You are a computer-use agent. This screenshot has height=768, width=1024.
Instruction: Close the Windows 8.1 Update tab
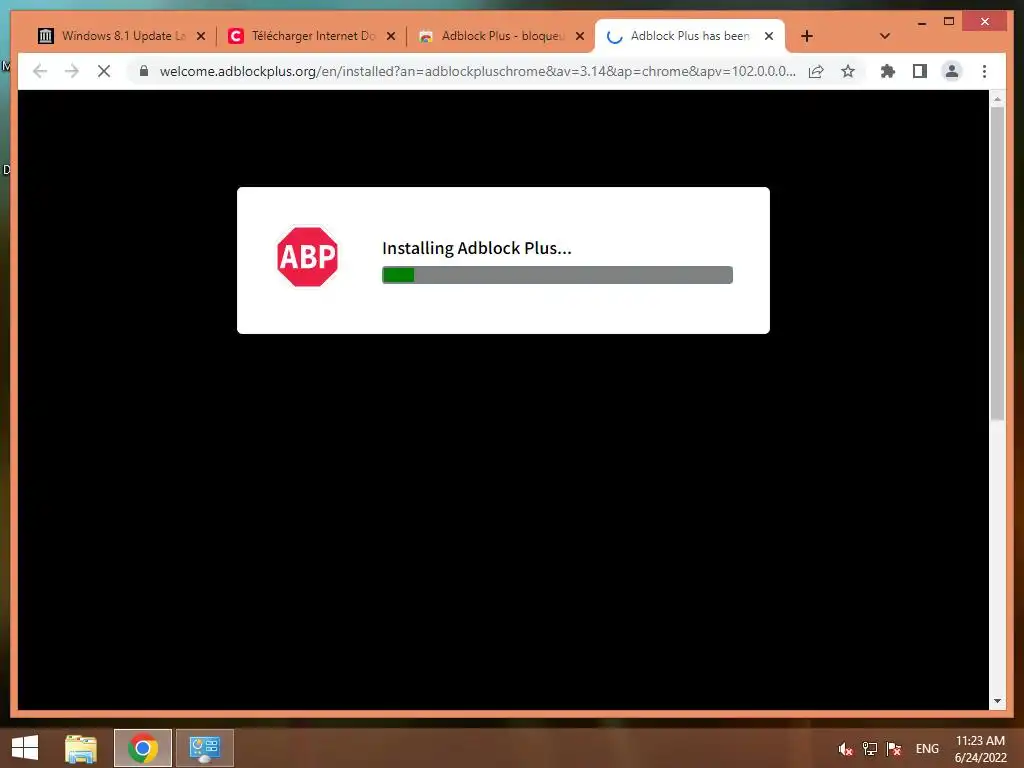coord(201,36)
